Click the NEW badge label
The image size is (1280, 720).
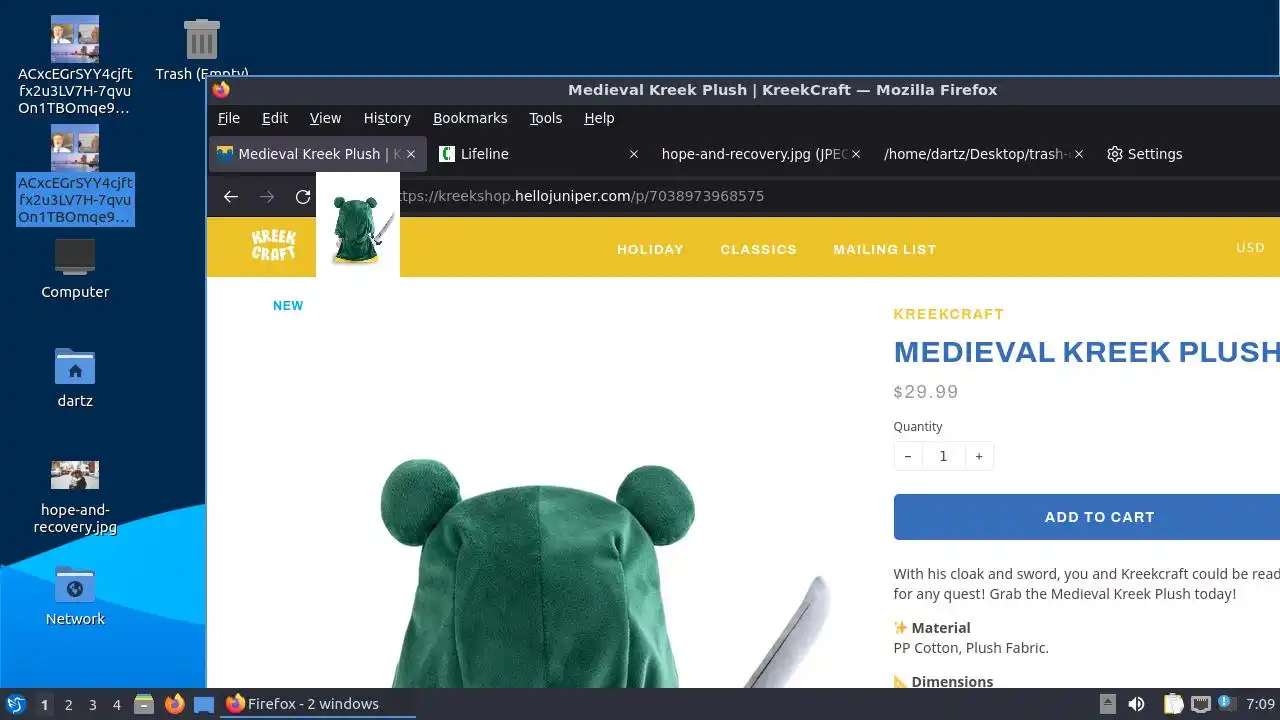click(288, 306)
